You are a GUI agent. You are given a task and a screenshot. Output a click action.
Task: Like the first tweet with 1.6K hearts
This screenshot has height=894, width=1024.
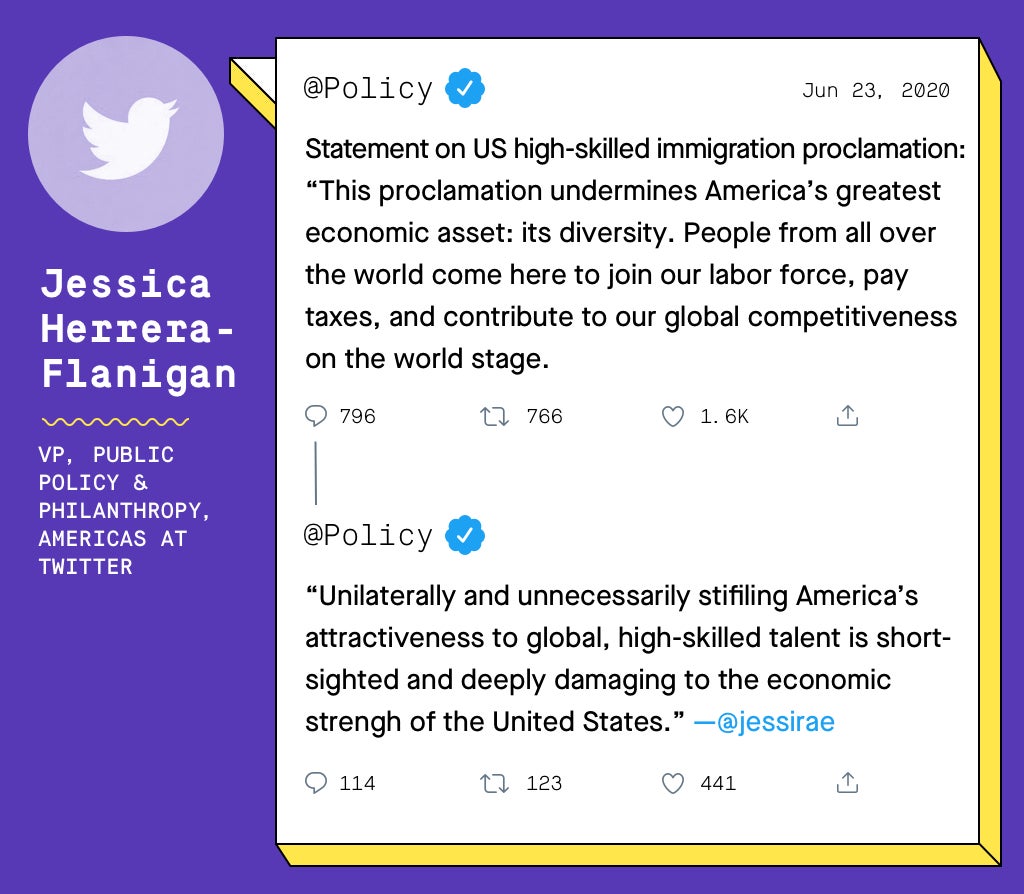click(673, 416)
